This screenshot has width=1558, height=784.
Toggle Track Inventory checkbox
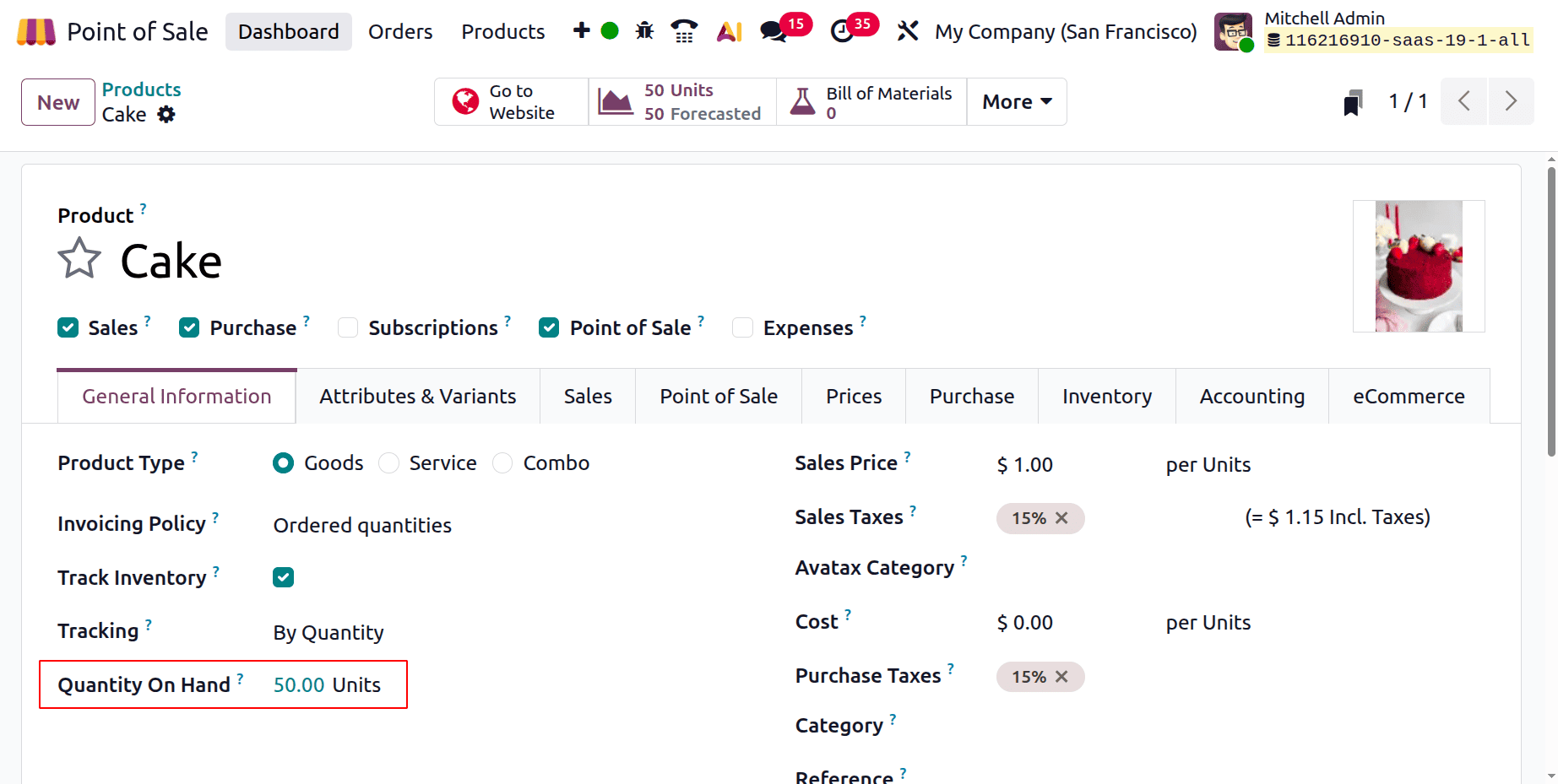[x=283, y=577]
